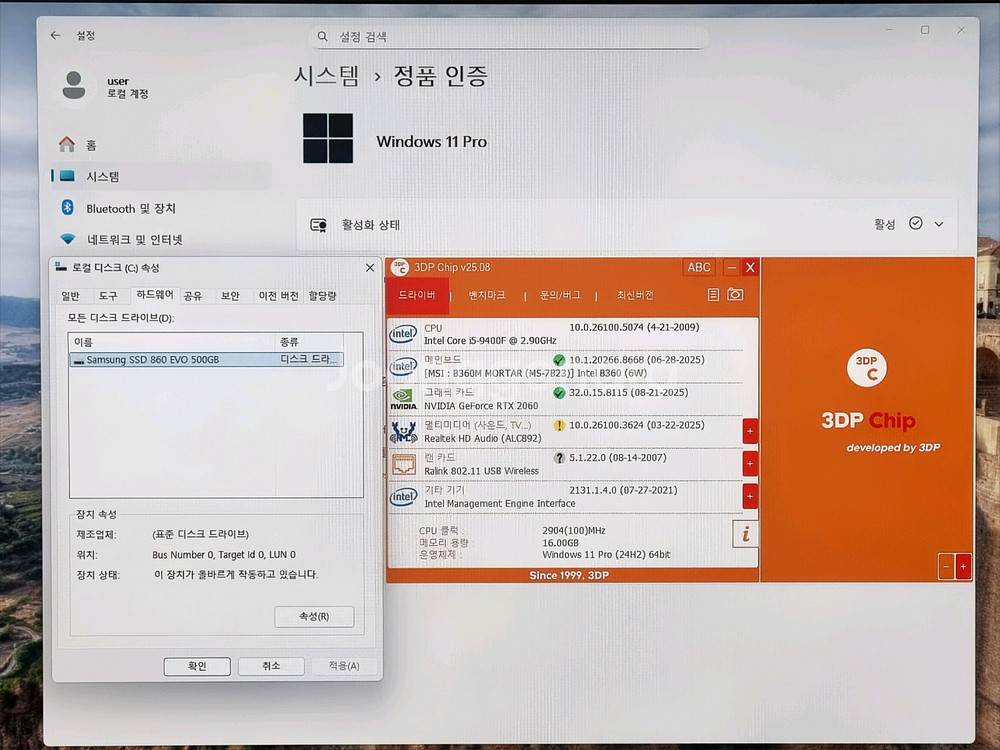Open the 공유 tab
The height and width of the screenshot is (750, 1000).
(193, 296)
